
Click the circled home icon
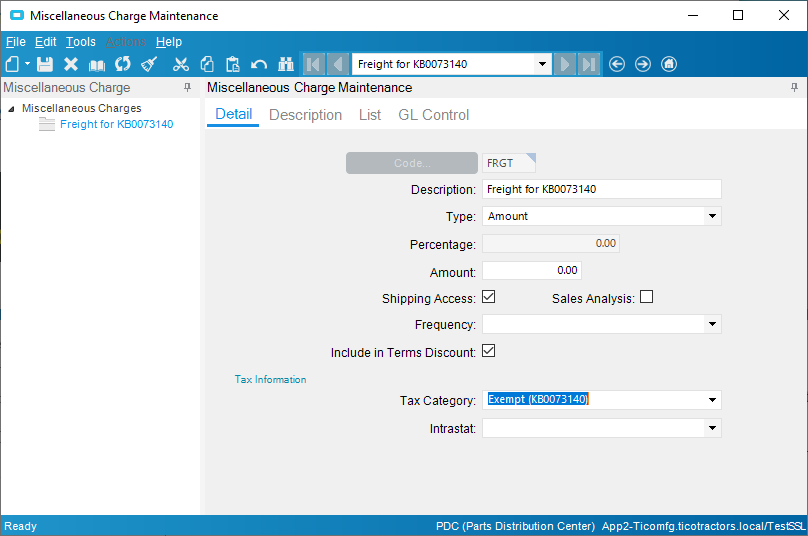pyautogui.click(x=669, y=64)
